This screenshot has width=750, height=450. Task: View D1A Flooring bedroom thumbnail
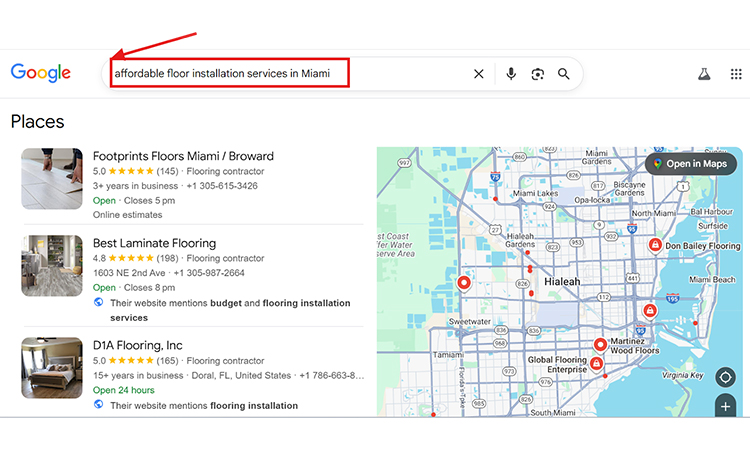tap(52, 368)
